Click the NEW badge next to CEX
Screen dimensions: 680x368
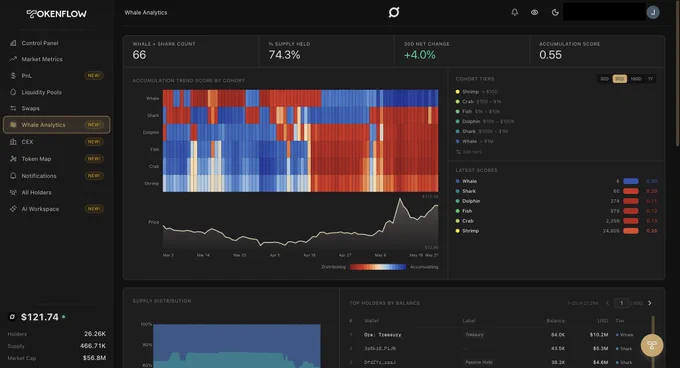94,142
